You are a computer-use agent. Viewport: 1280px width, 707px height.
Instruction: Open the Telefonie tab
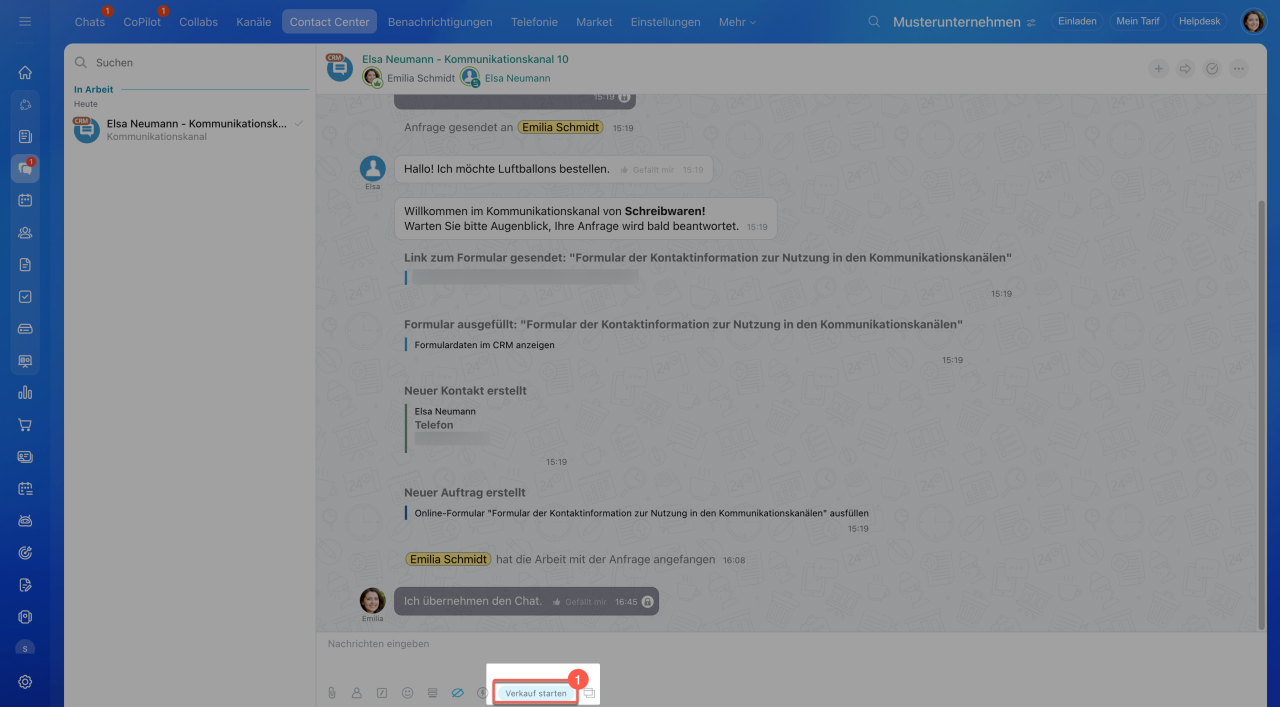[x=535, y=22]
